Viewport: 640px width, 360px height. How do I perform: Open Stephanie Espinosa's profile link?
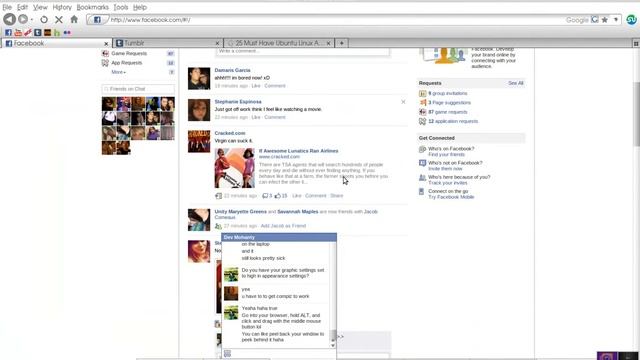[x=238, y=102]
